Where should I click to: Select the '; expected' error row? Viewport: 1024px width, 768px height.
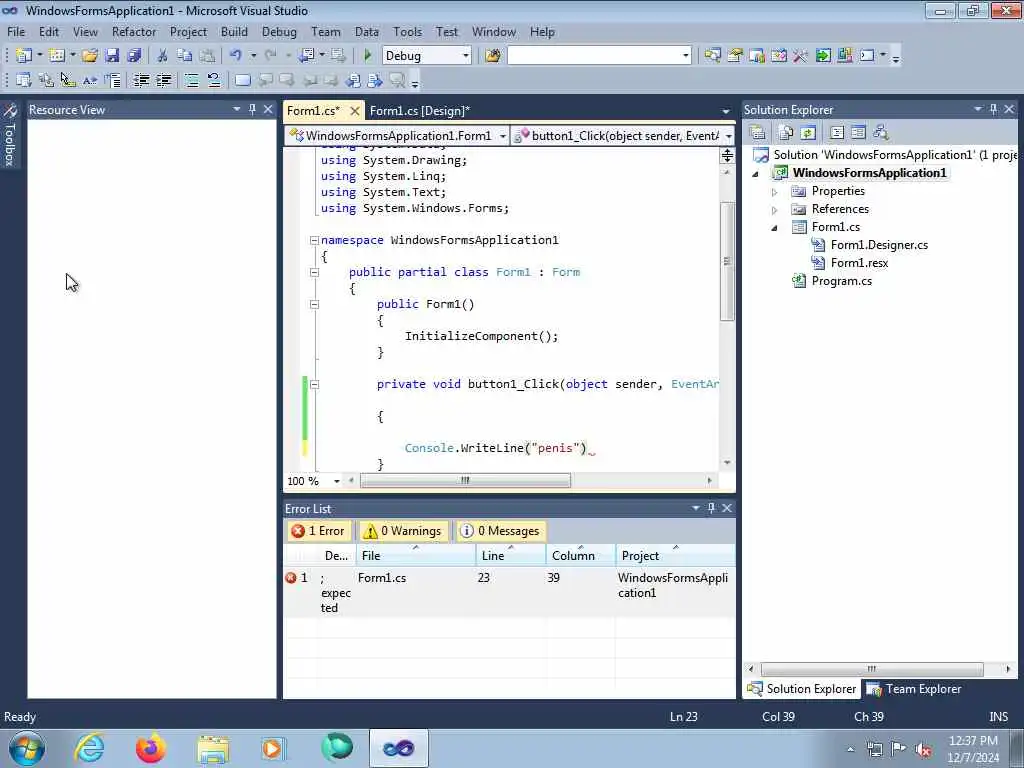pyautogui.click(x=509, y=592)
